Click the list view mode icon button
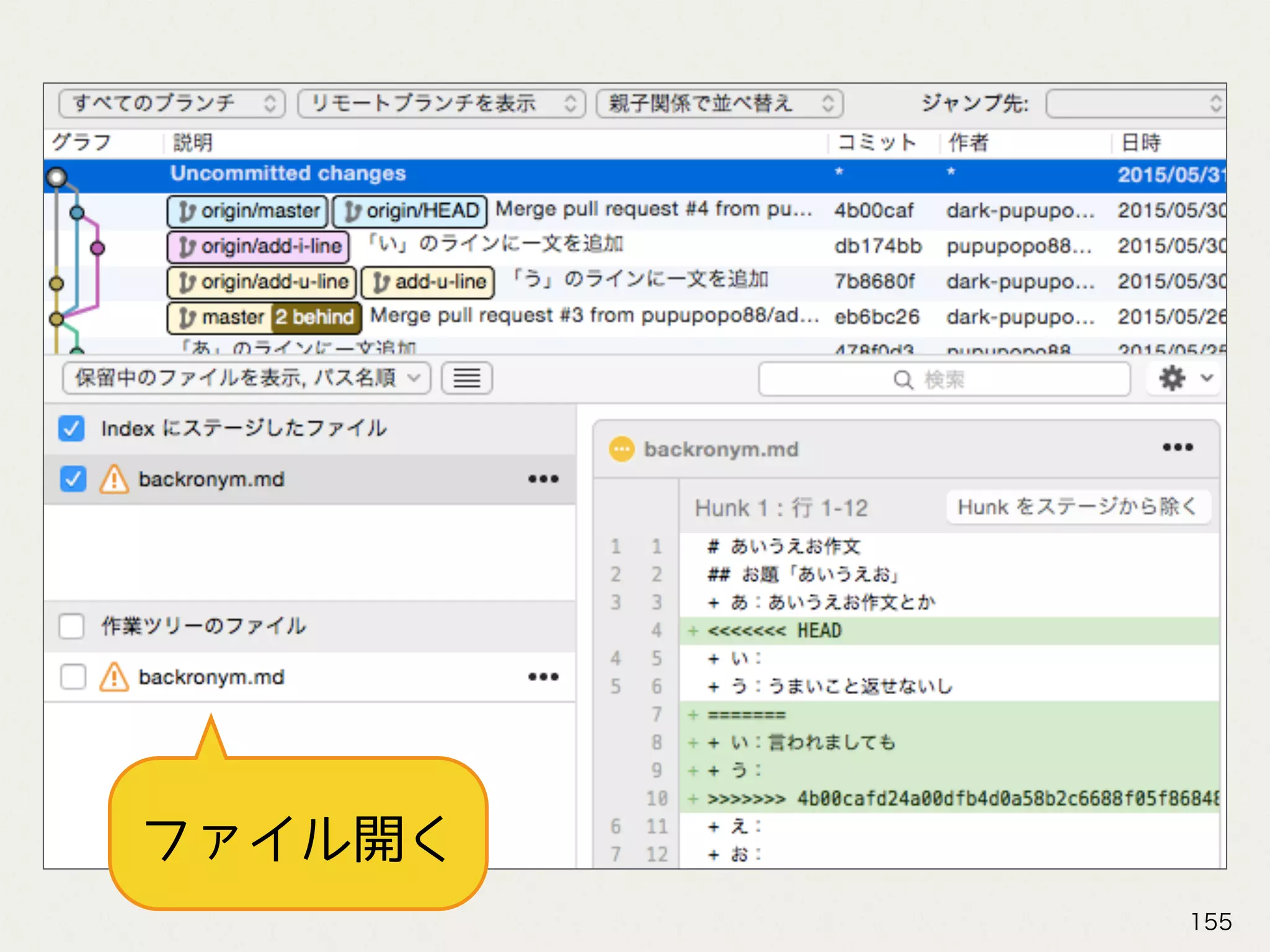The width and height of the screenshot is (1270, 952). tap(467, 378)
